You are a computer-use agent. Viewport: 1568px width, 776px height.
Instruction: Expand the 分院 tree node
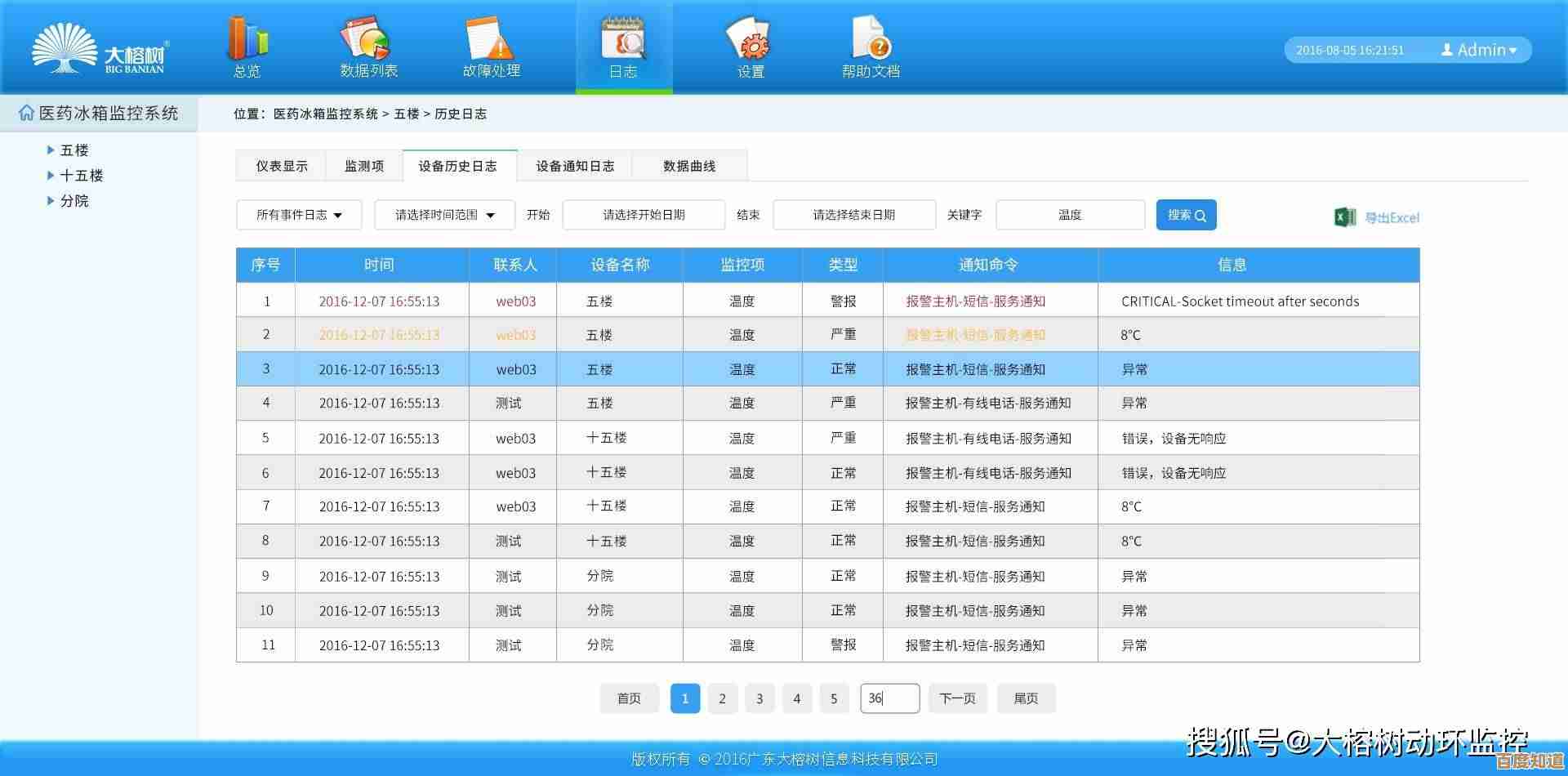pos(51,201)
